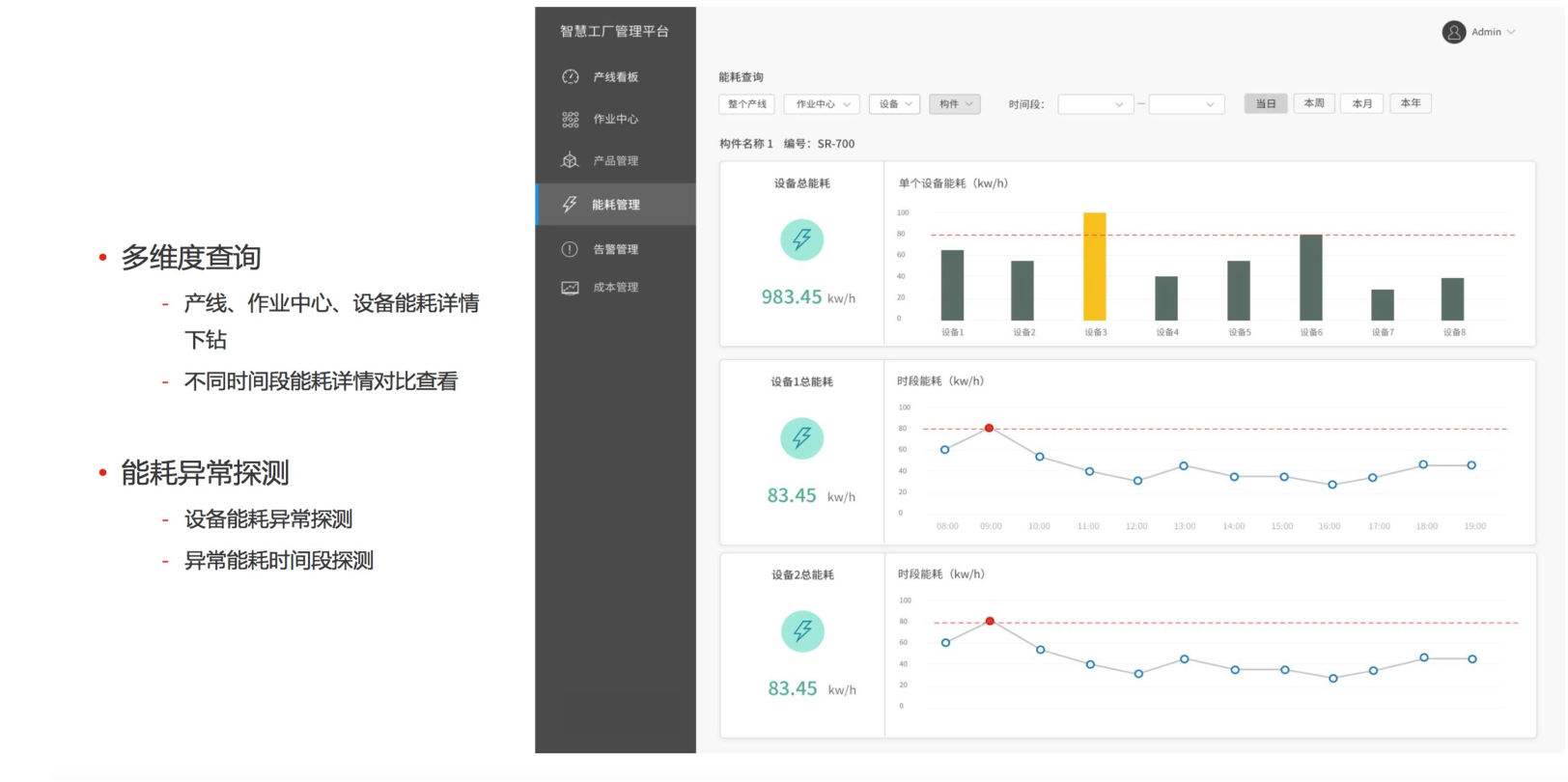Click red peak point in 设备2 chart
This screenshot has width=1568, height=782.
point(990,621)
